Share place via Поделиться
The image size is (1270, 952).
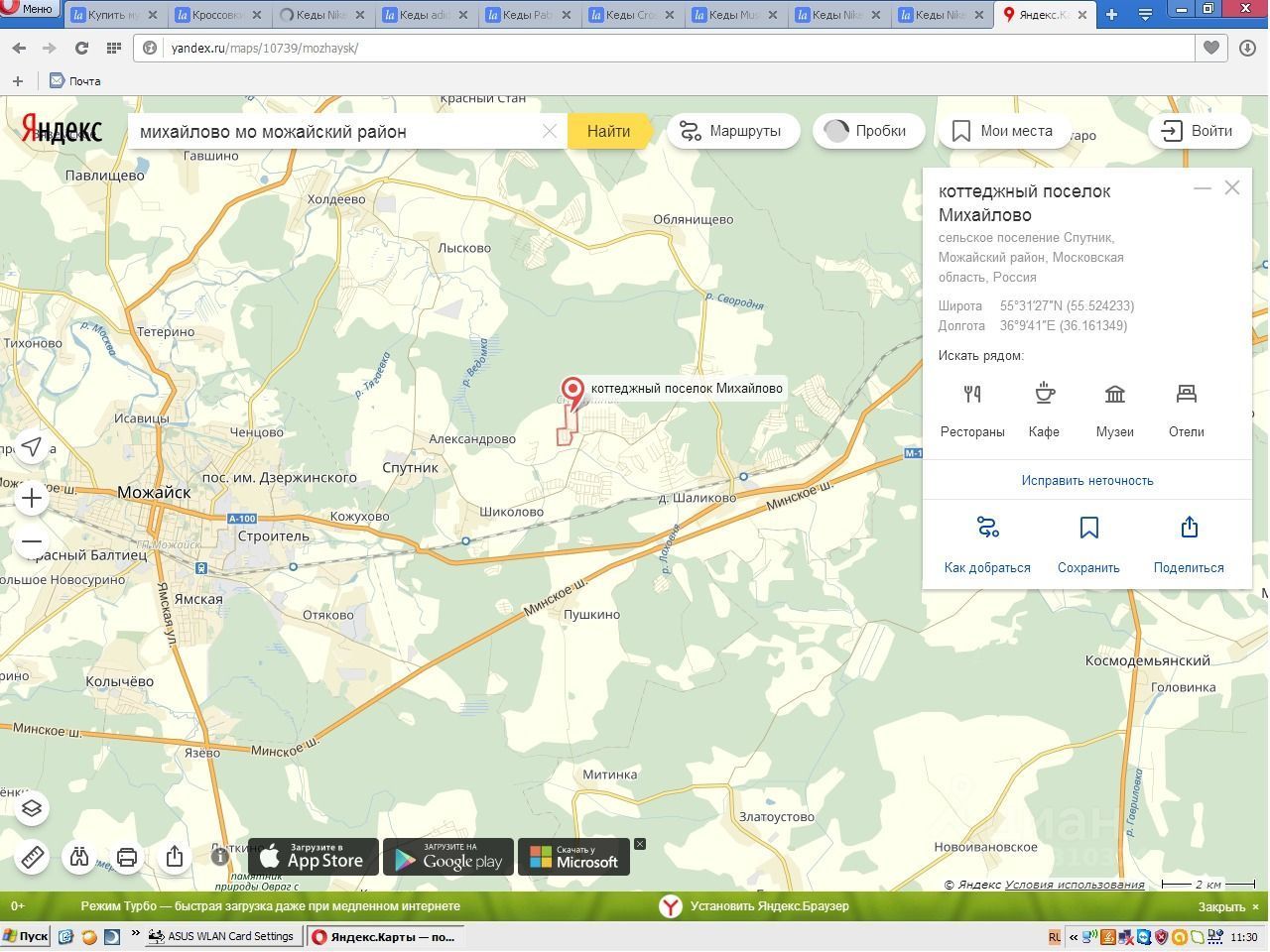pos(1189,544)
